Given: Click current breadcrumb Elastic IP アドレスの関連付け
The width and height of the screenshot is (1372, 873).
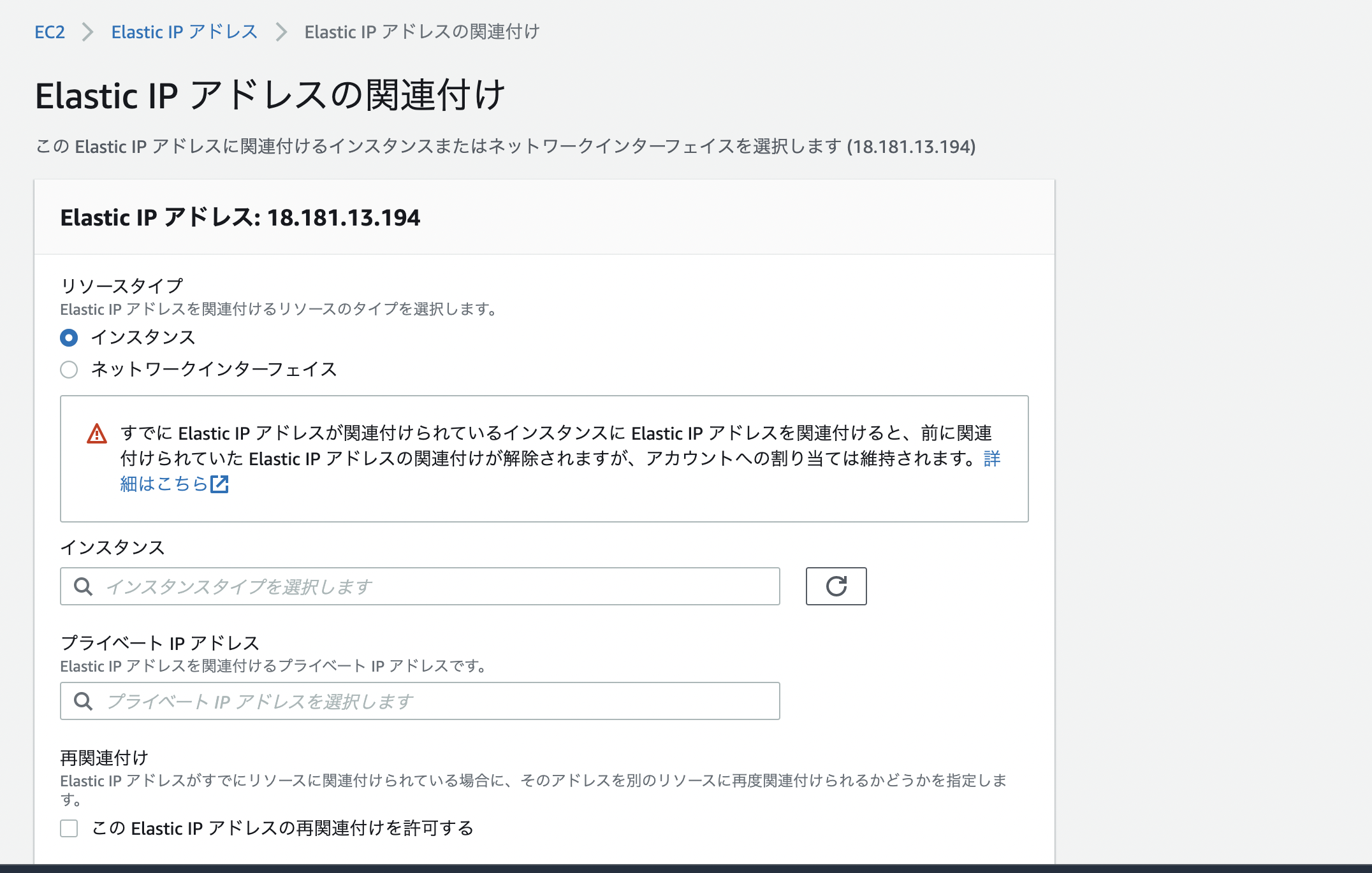Looking at the screenshot, I should pos(422,32).
